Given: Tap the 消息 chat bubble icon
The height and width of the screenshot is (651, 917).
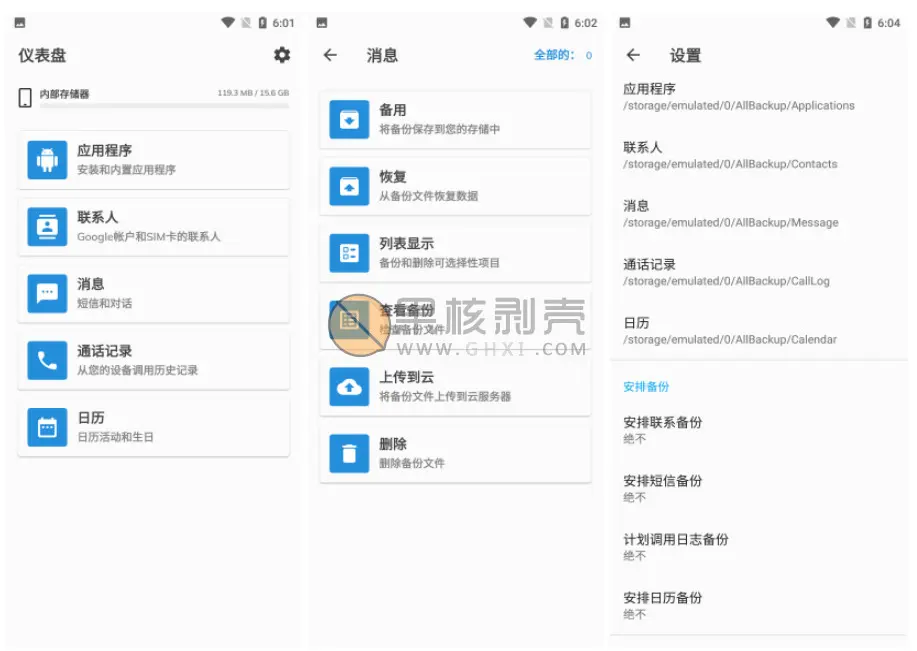Looking at the screenshot, I should coord(47,293).
